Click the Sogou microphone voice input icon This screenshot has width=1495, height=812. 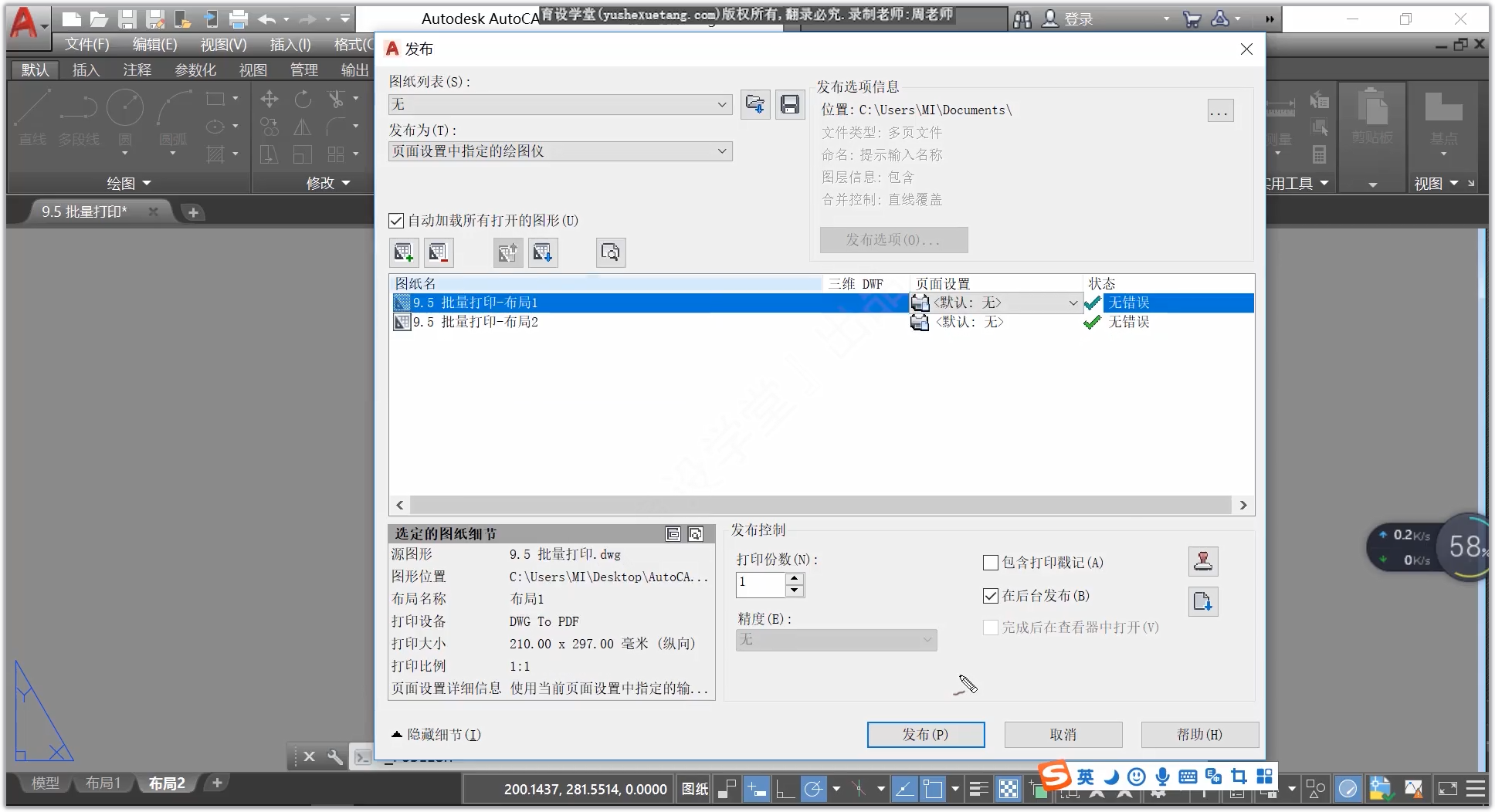coord(1162,776)
